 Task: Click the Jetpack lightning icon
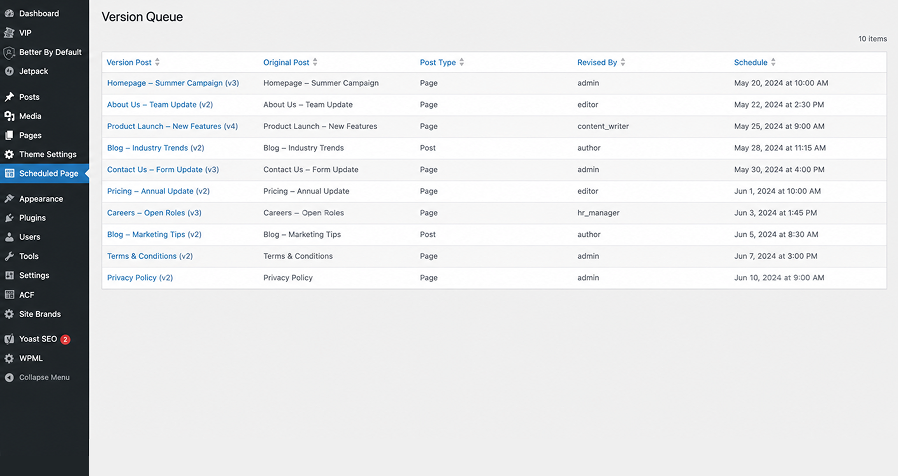point(9,71)
